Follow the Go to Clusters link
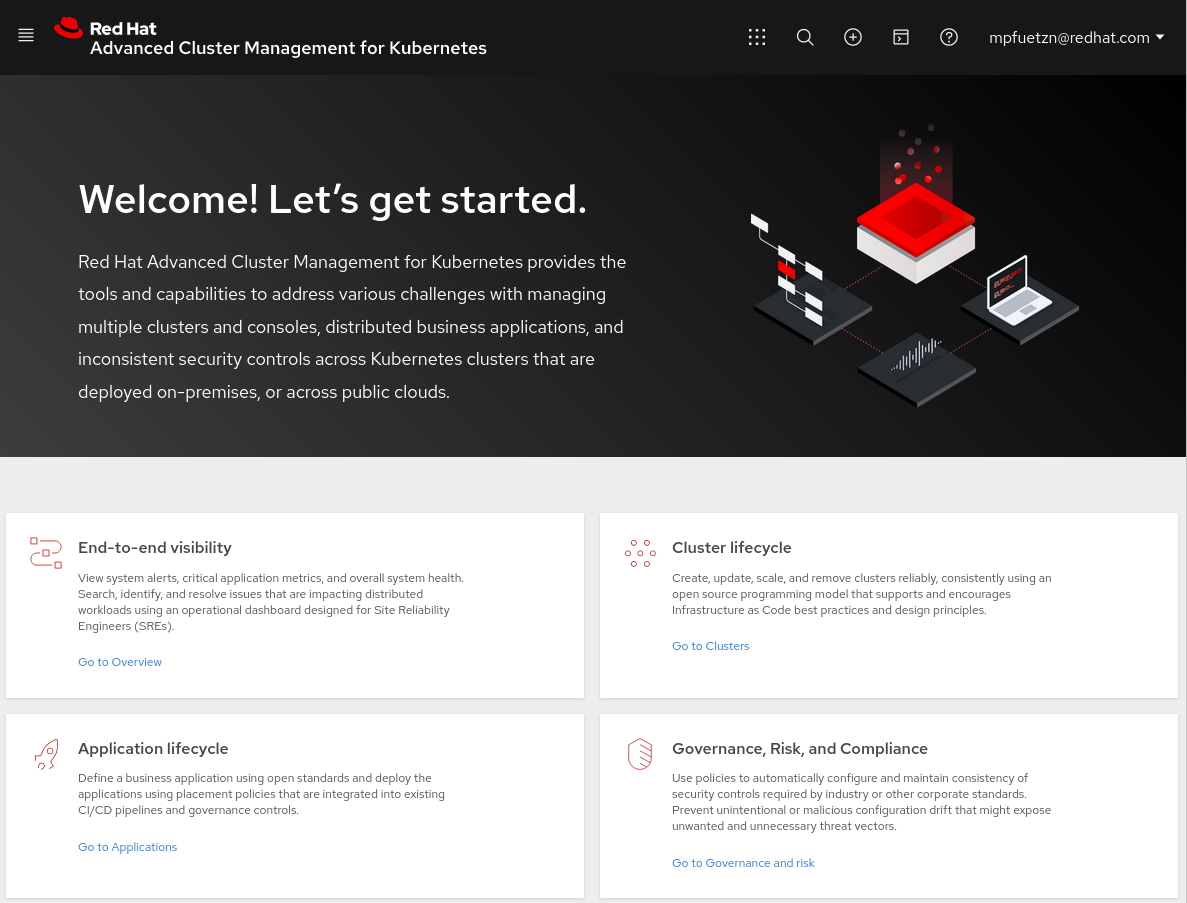The width and height of the screenshot is (1187, 903). pos(710,646)
